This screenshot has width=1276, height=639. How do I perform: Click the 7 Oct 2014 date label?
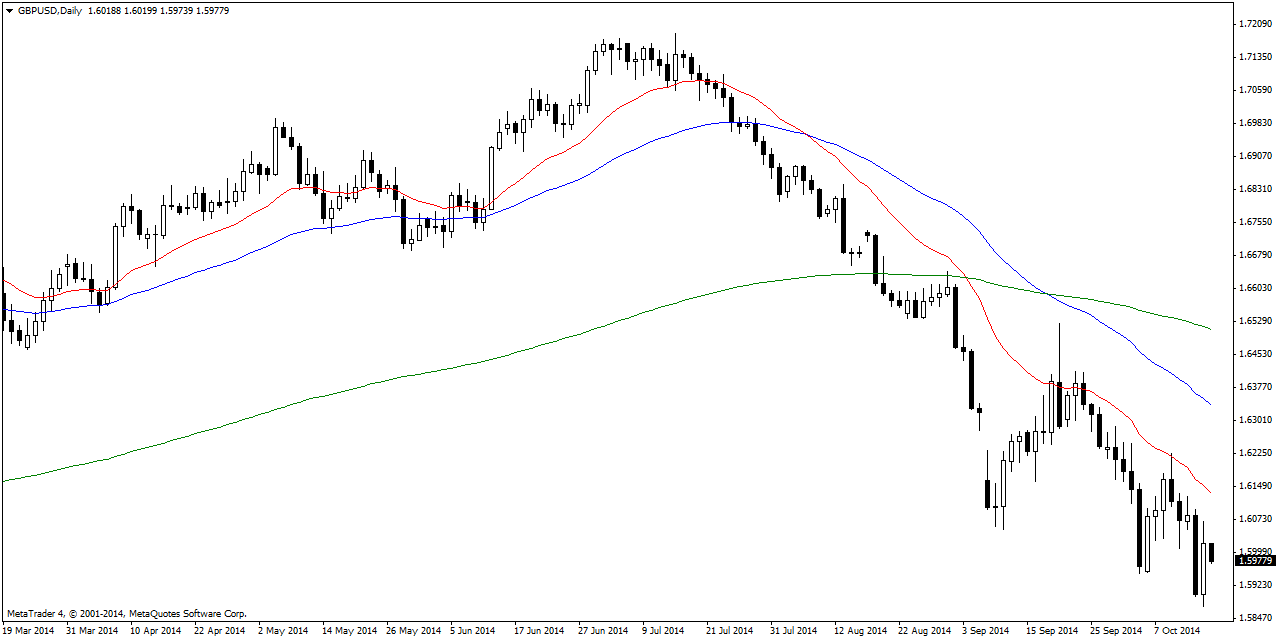[1175, 631]
